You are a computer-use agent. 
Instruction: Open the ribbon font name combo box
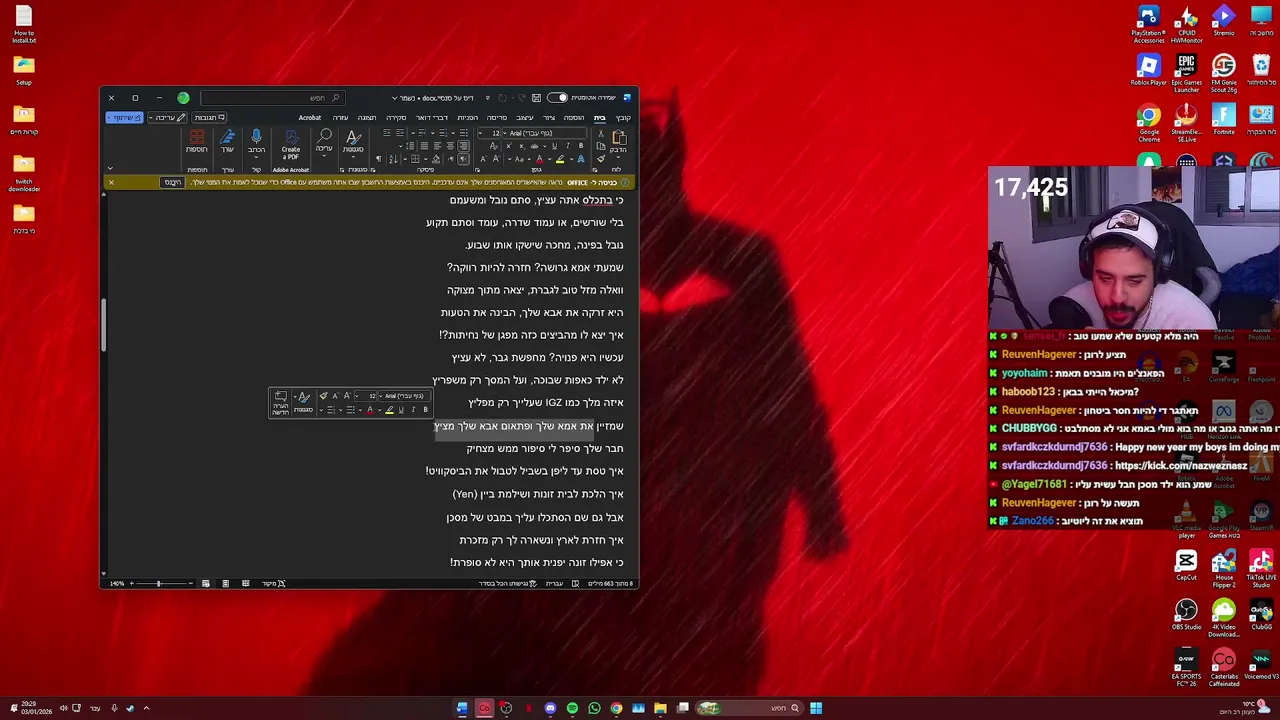(x=544, y=133)
